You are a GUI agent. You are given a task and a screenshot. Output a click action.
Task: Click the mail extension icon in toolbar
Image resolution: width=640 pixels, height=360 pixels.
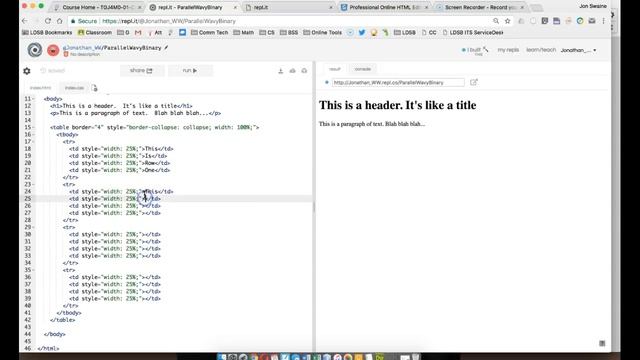[592, 21]
